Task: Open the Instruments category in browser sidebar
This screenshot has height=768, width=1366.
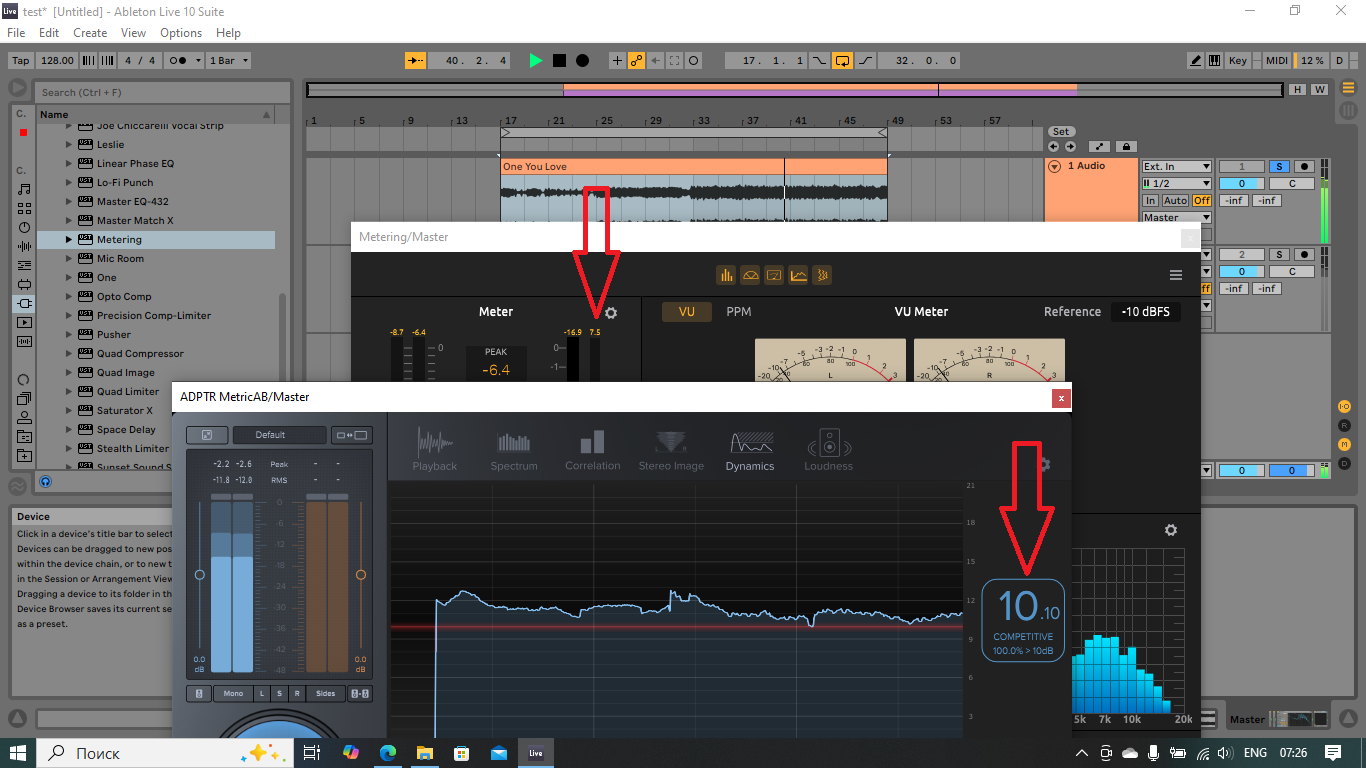Action: (x=24, y=227)
